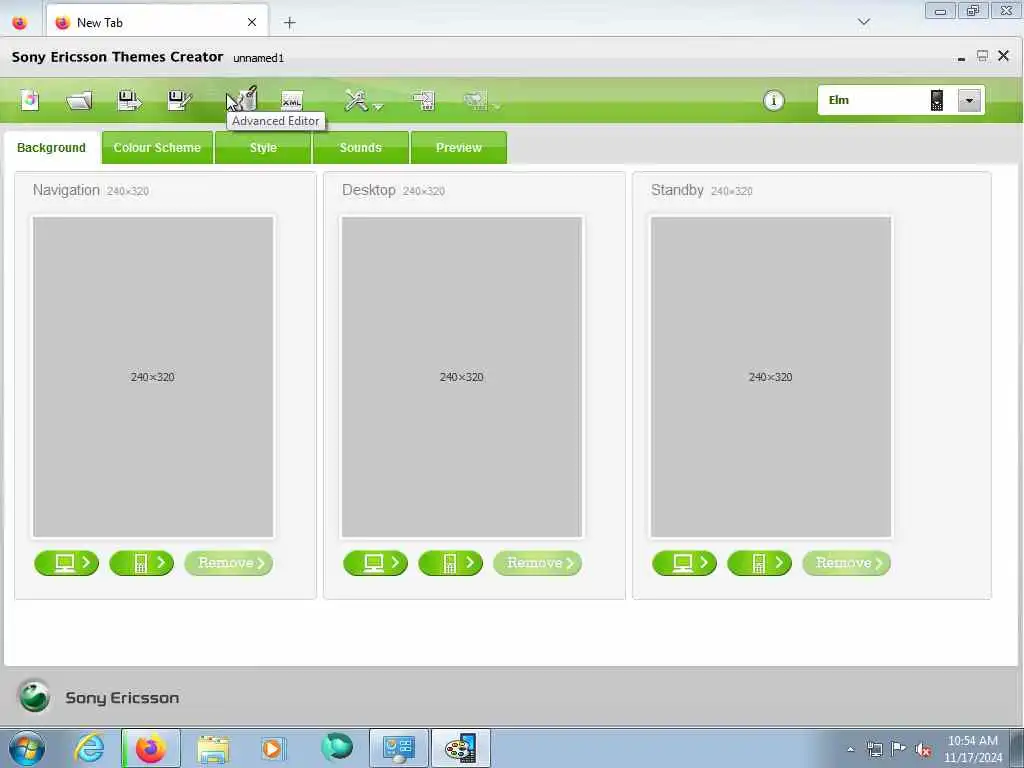Open the XML editor icon
1024x768 pixels.
[x=291, y=101]
